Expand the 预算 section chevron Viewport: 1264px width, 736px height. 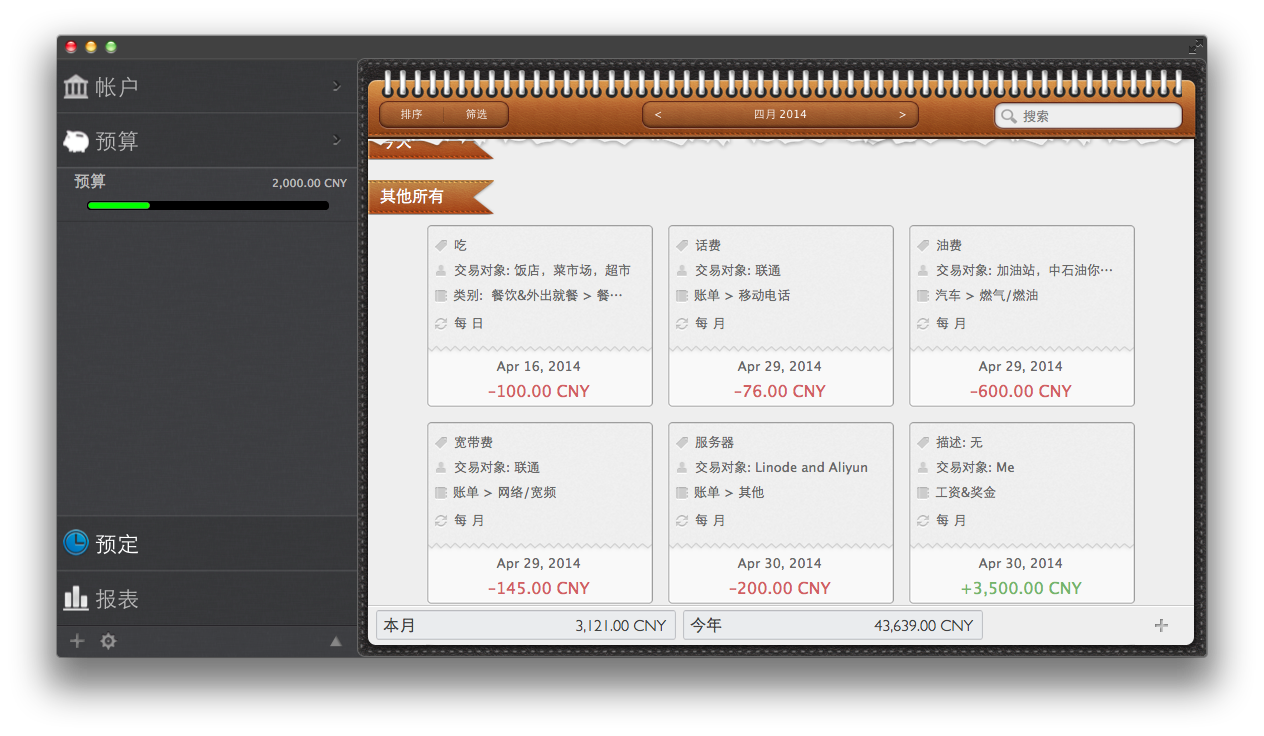337,140
